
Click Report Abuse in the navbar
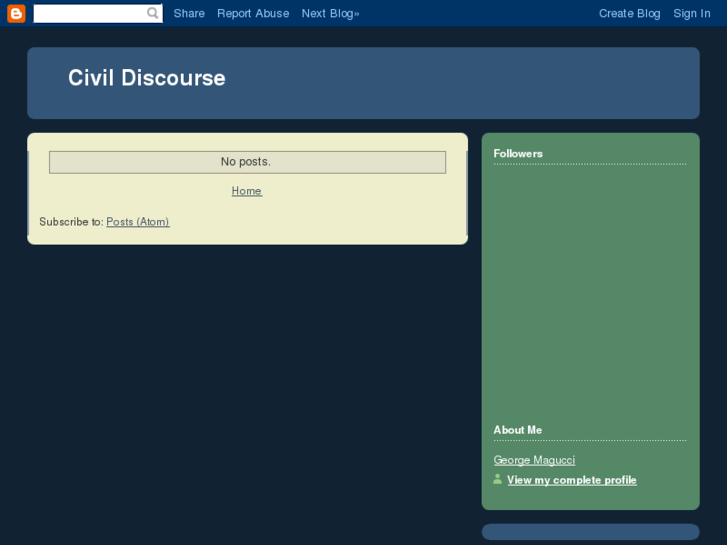pyautogui.click(x=253, y=13)
